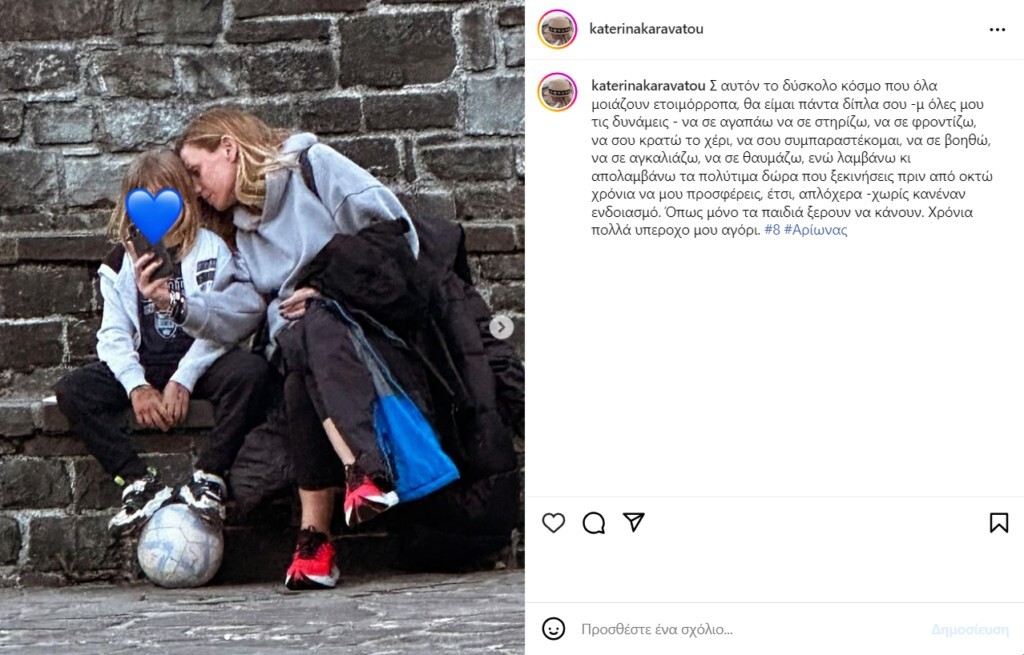Focus the Προσθέστε ένα σχόλιο comment field

click(x=751, y=630)
